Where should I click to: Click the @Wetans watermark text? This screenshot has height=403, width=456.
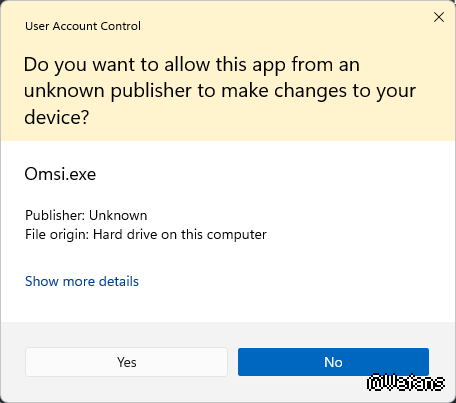[406, 382]
